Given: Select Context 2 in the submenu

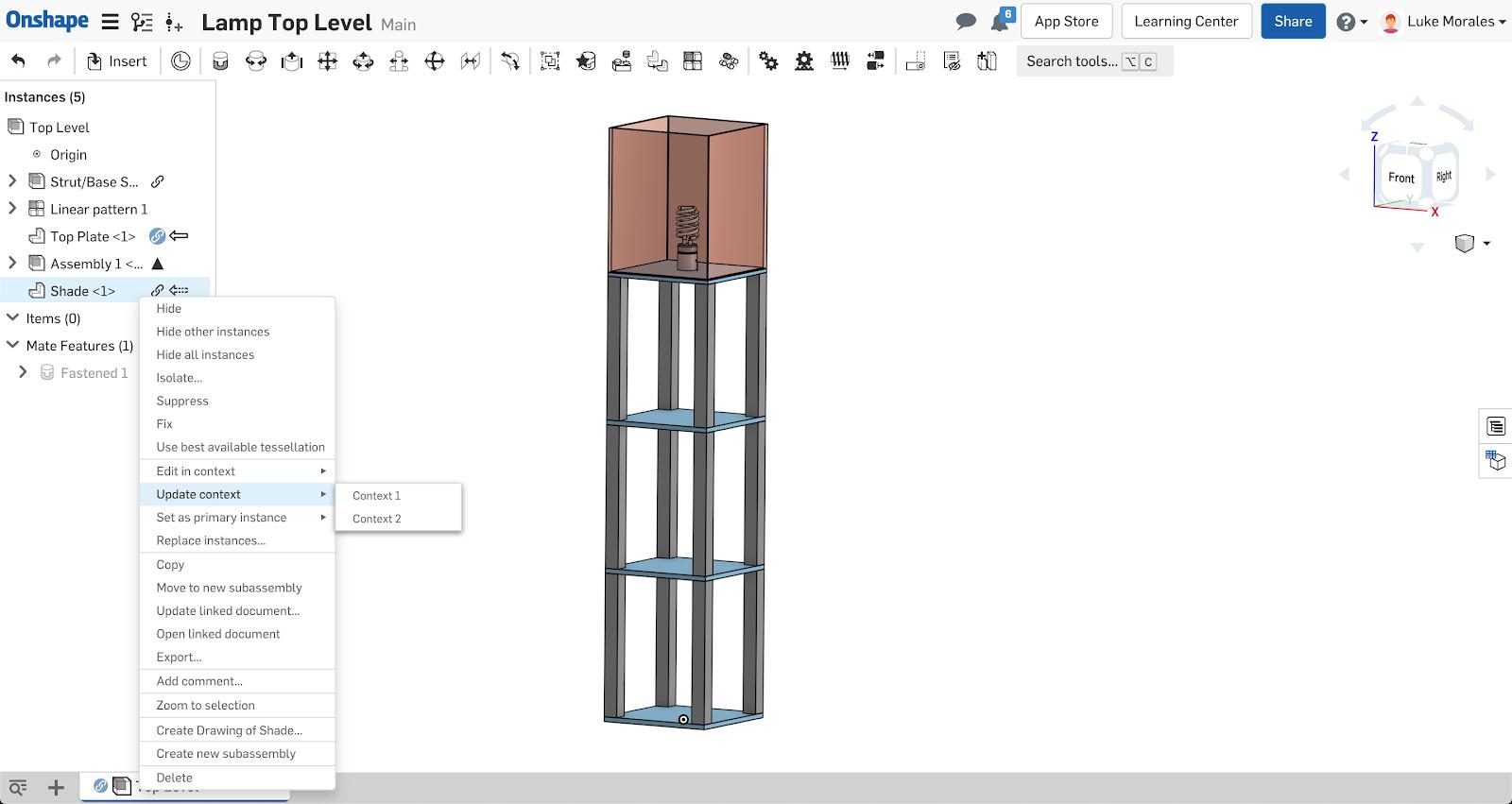Looking at the screenshot, I should coord(377,519).
